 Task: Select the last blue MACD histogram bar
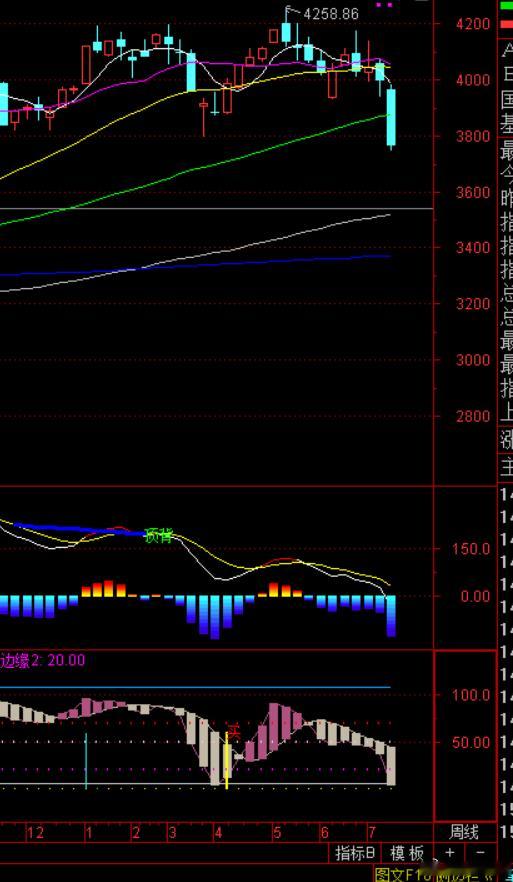[x=391, y=616]
